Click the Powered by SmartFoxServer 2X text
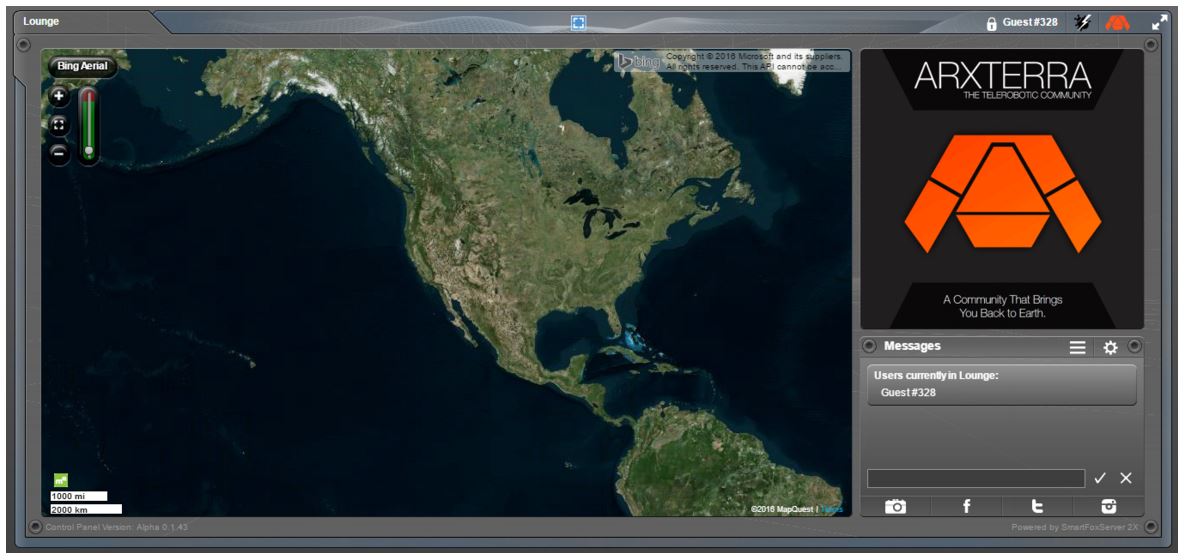This screenshot has width=1185, height=560. tap(1075, 527)
